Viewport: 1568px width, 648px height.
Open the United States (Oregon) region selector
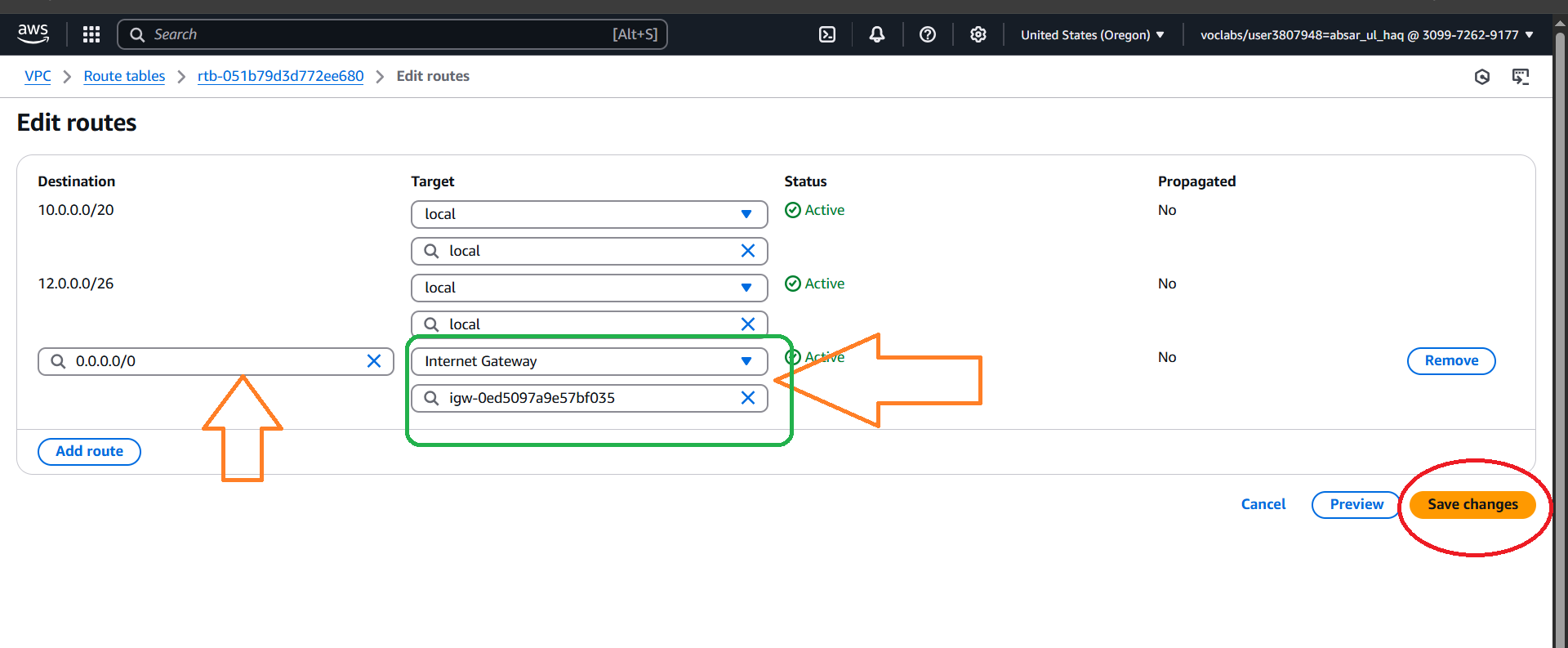pos(1093,34)
